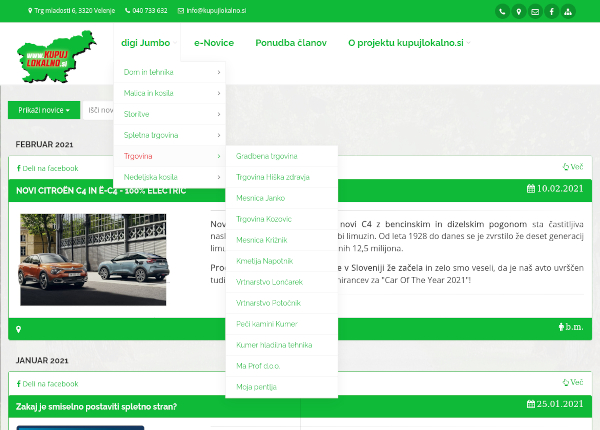This screenshot has height=430, width=600.
Task: Open Vrtnarstvo Potočnik entry
Action: (x=282, y=303)
